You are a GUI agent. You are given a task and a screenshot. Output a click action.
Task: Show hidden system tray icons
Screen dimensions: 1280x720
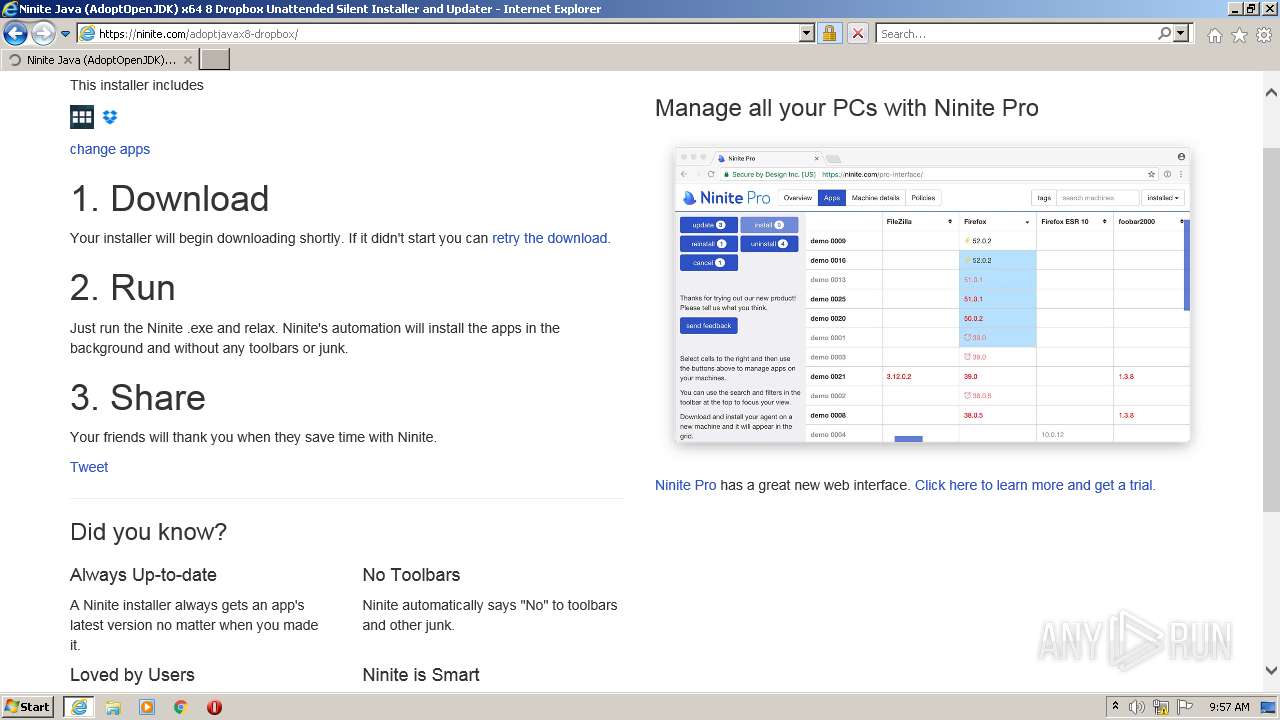pyautogui.click(x=1115, y=707)
